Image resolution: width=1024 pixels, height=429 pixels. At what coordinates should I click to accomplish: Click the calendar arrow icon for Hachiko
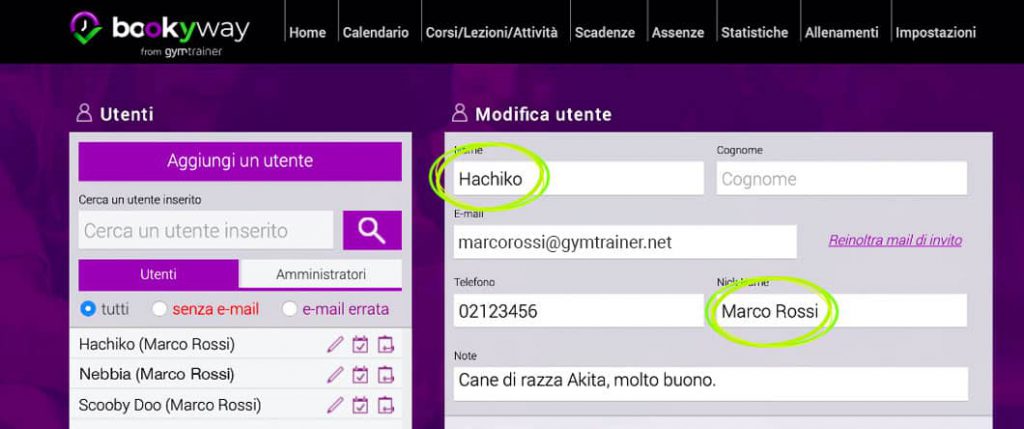[386, 345]
